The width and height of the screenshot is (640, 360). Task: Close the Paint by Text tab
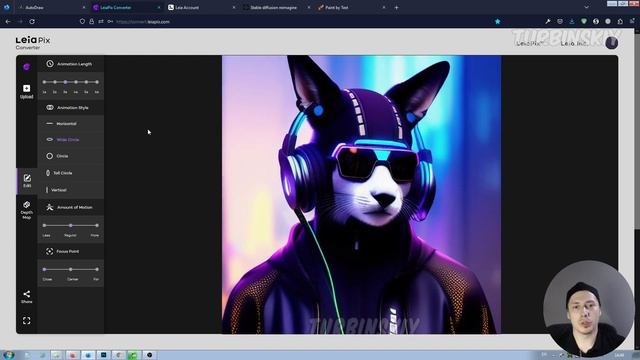click(x=384, y=7)
